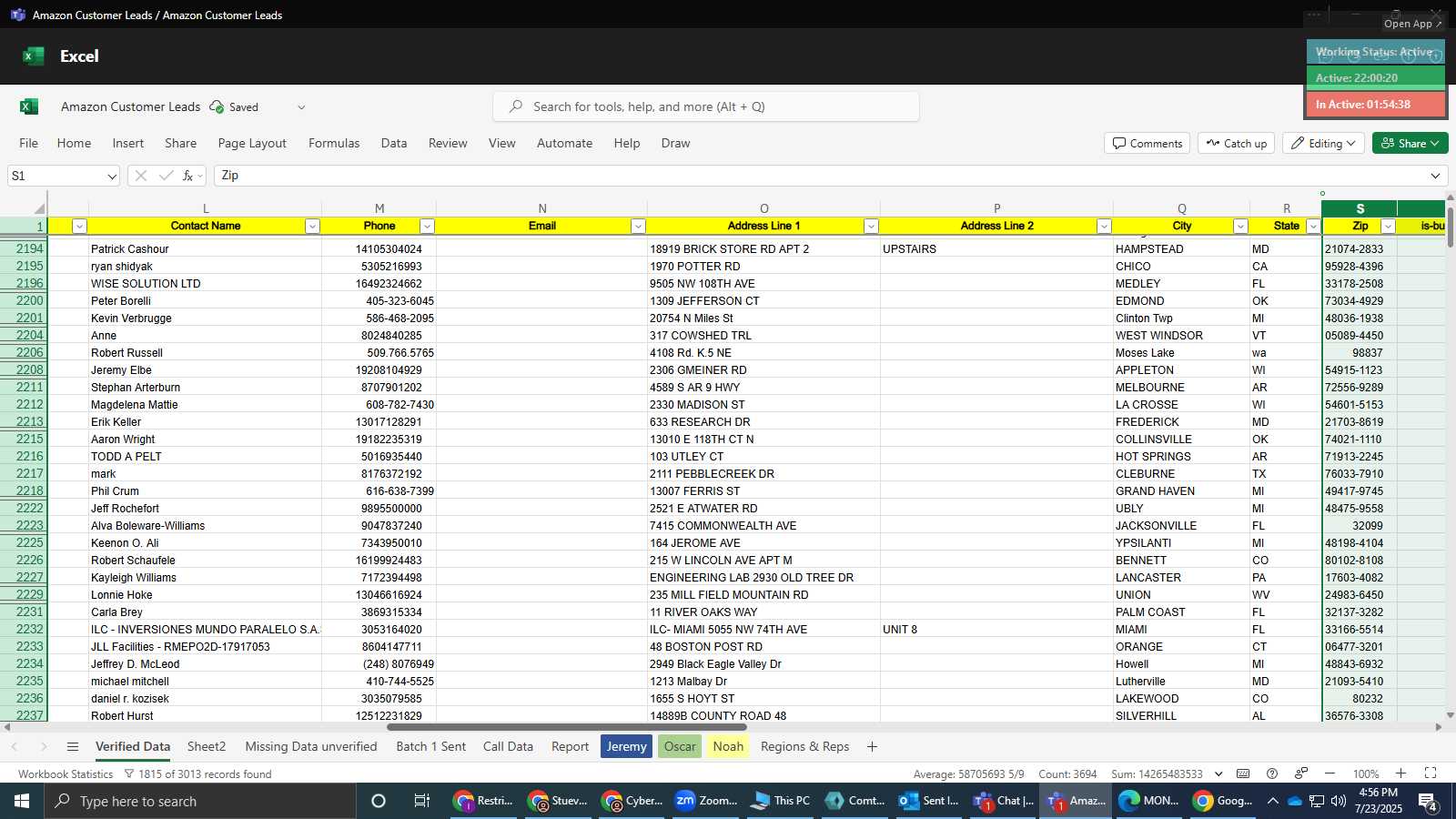Open the File menu
The width and height of the screenshot is (1456, 819).
coord(29,143)
